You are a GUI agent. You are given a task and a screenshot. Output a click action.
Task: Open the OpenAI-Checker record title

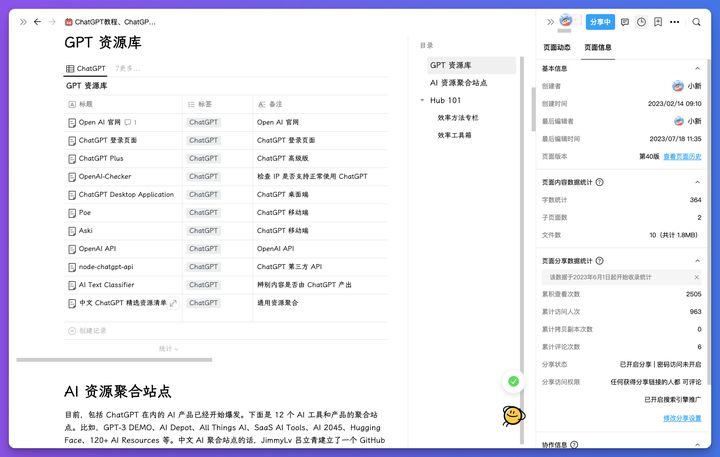(x=105, y=176)
